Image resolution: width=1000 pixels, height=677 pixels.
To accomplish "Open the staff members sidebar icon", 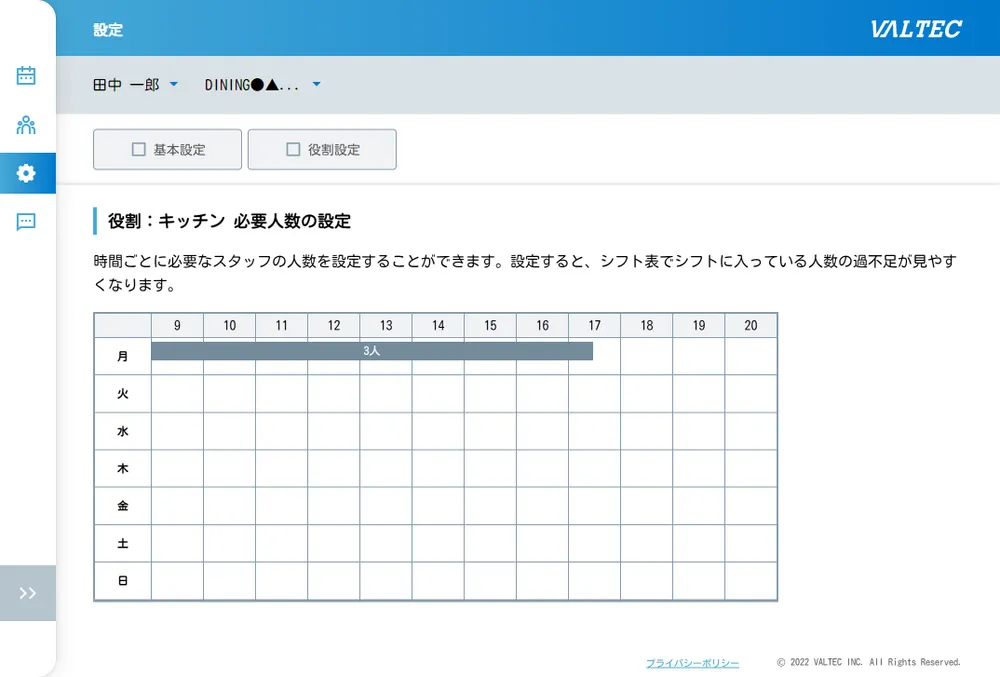I will (x=26, y=125).
